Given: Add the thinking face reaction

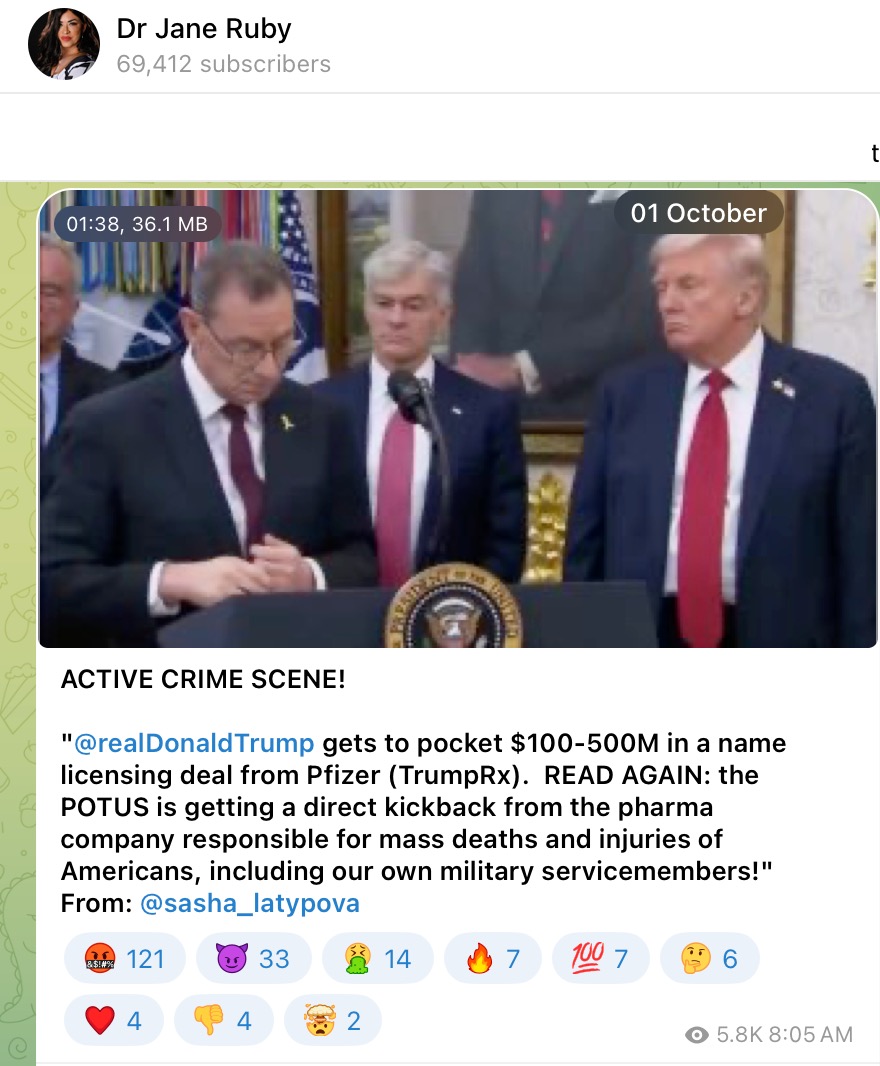Looking at the screenshot, I should click(709, 959).
